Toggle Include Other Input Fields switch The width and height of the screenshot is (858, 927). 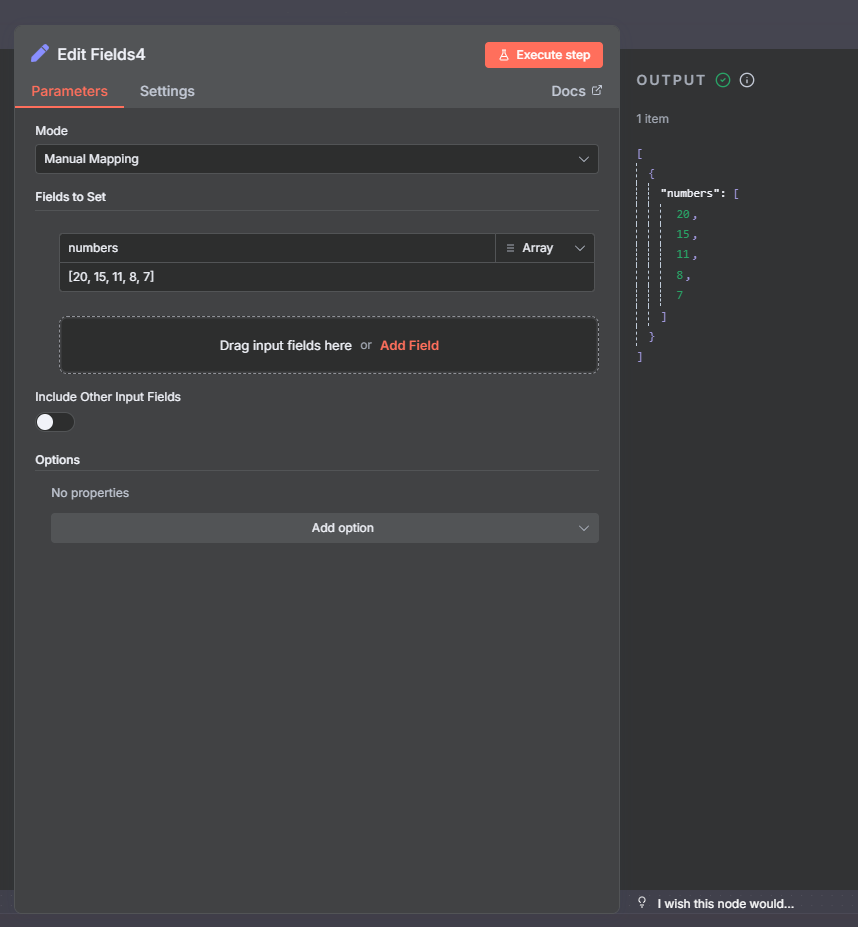(55, 422)
